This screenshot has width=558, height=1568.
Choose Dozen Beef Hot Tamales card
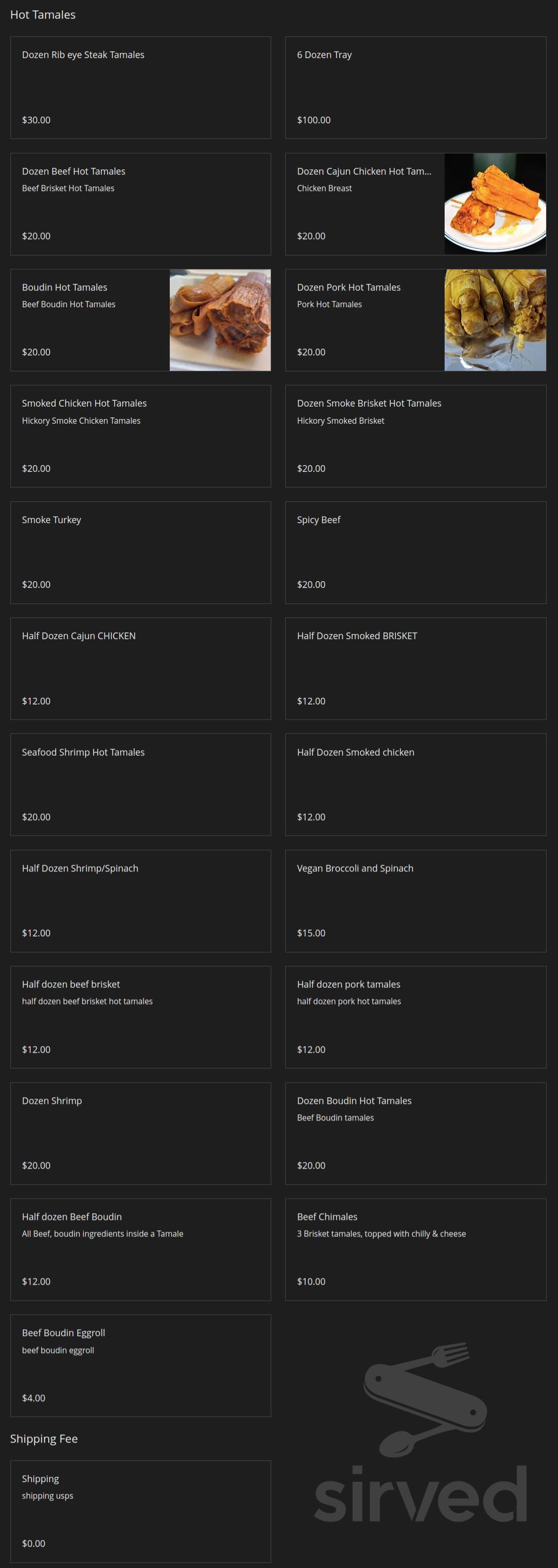(x=141, y=204)
